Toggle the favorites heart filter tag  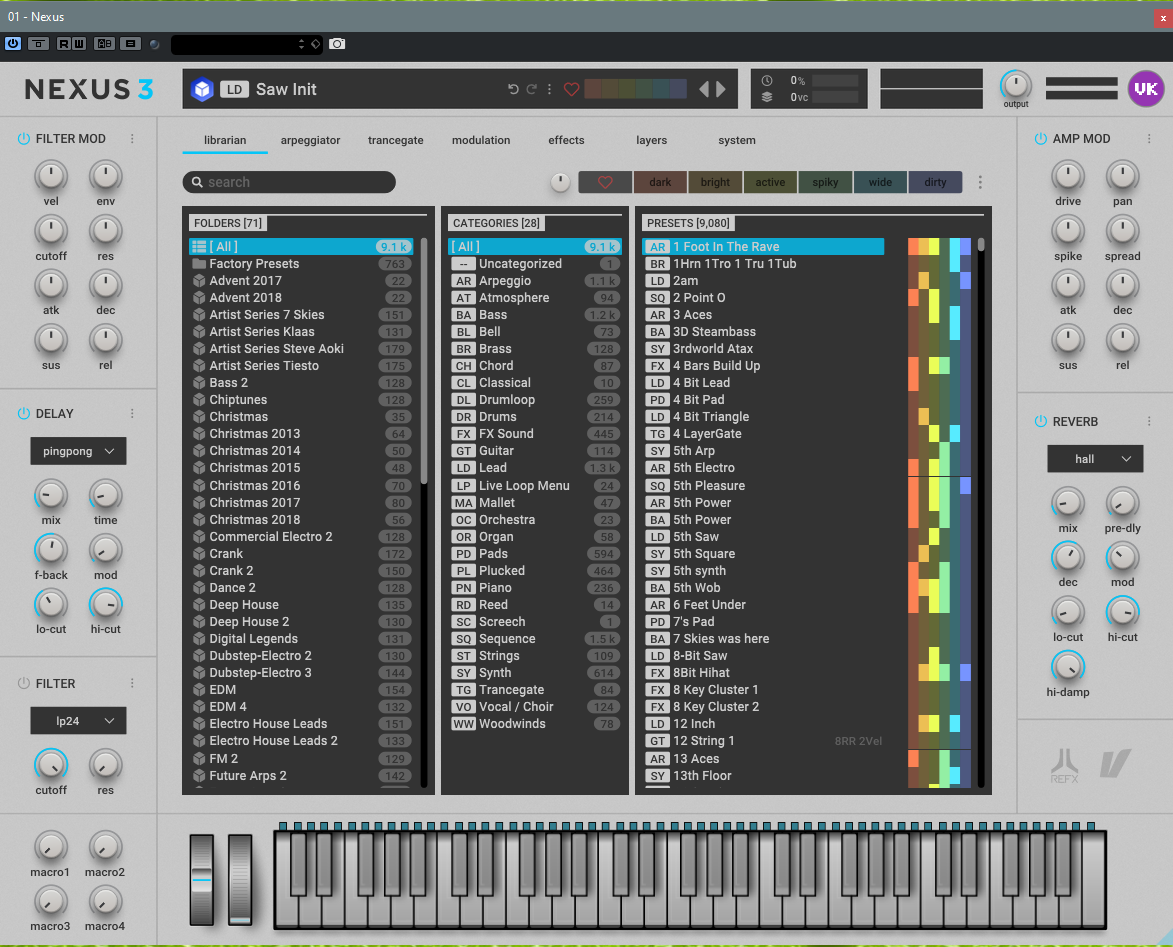(605, 182)
